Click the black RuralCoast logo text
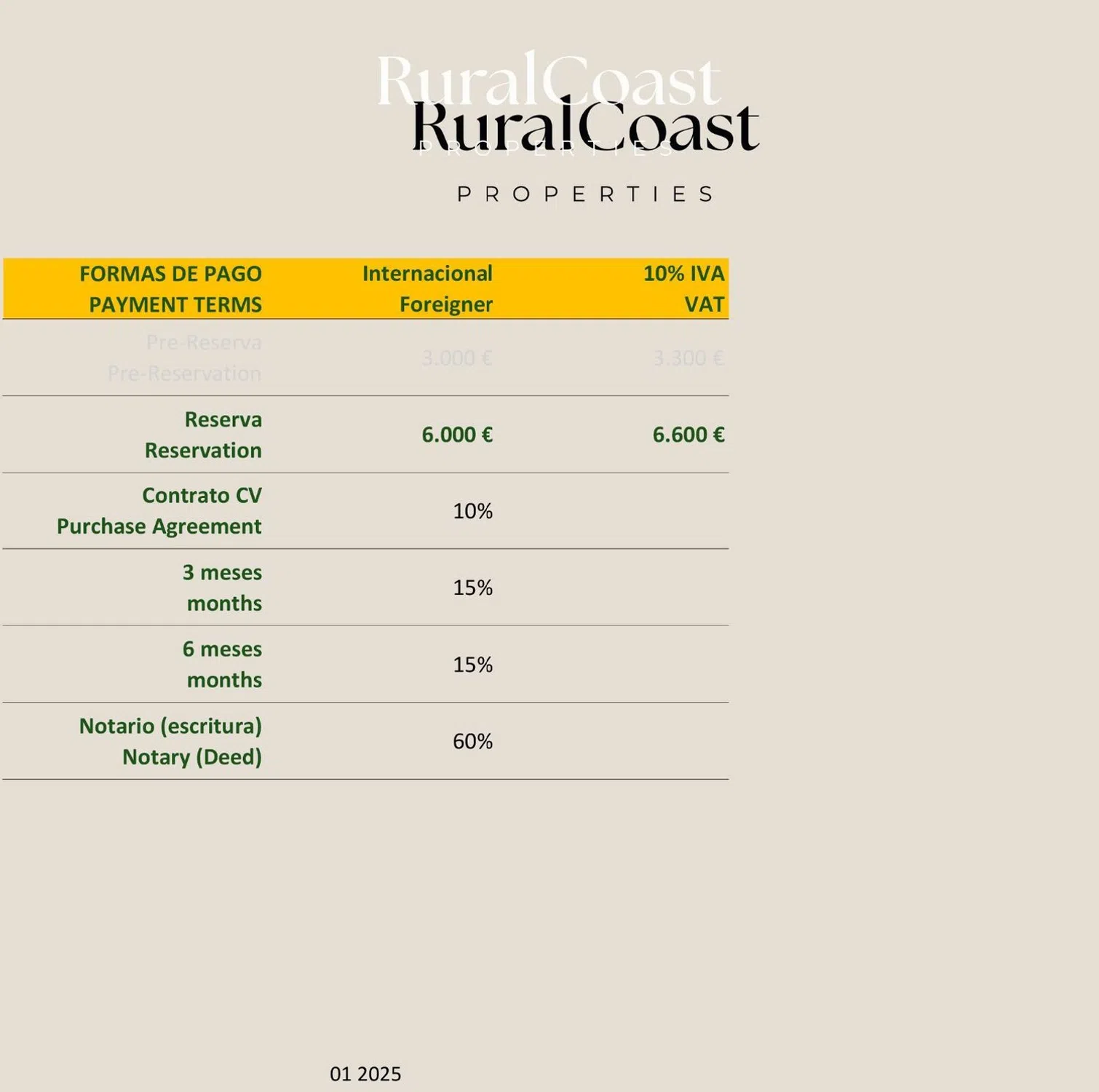Image resolution: width=1099 pixels, height=1092 pixels. 585,127
